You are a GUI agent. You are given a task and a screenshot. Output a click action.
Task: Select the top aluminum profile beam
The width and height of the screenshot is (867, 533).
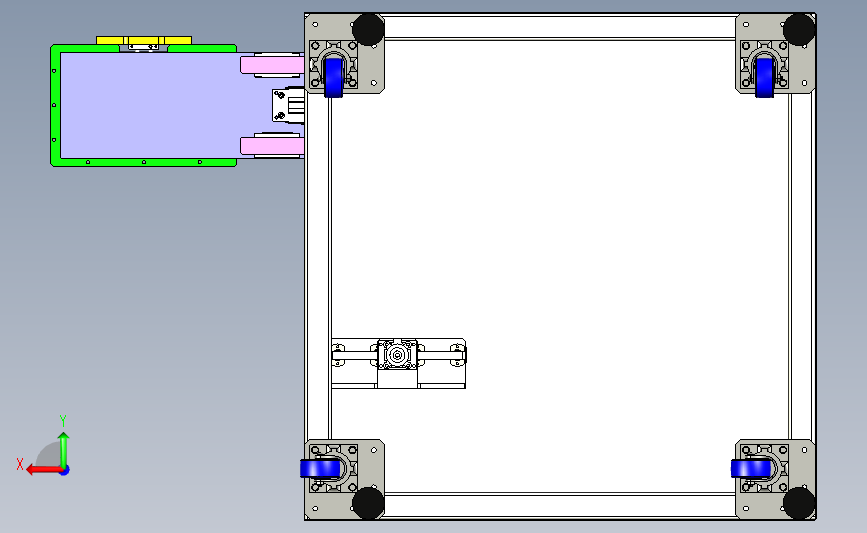pos(560,27)
